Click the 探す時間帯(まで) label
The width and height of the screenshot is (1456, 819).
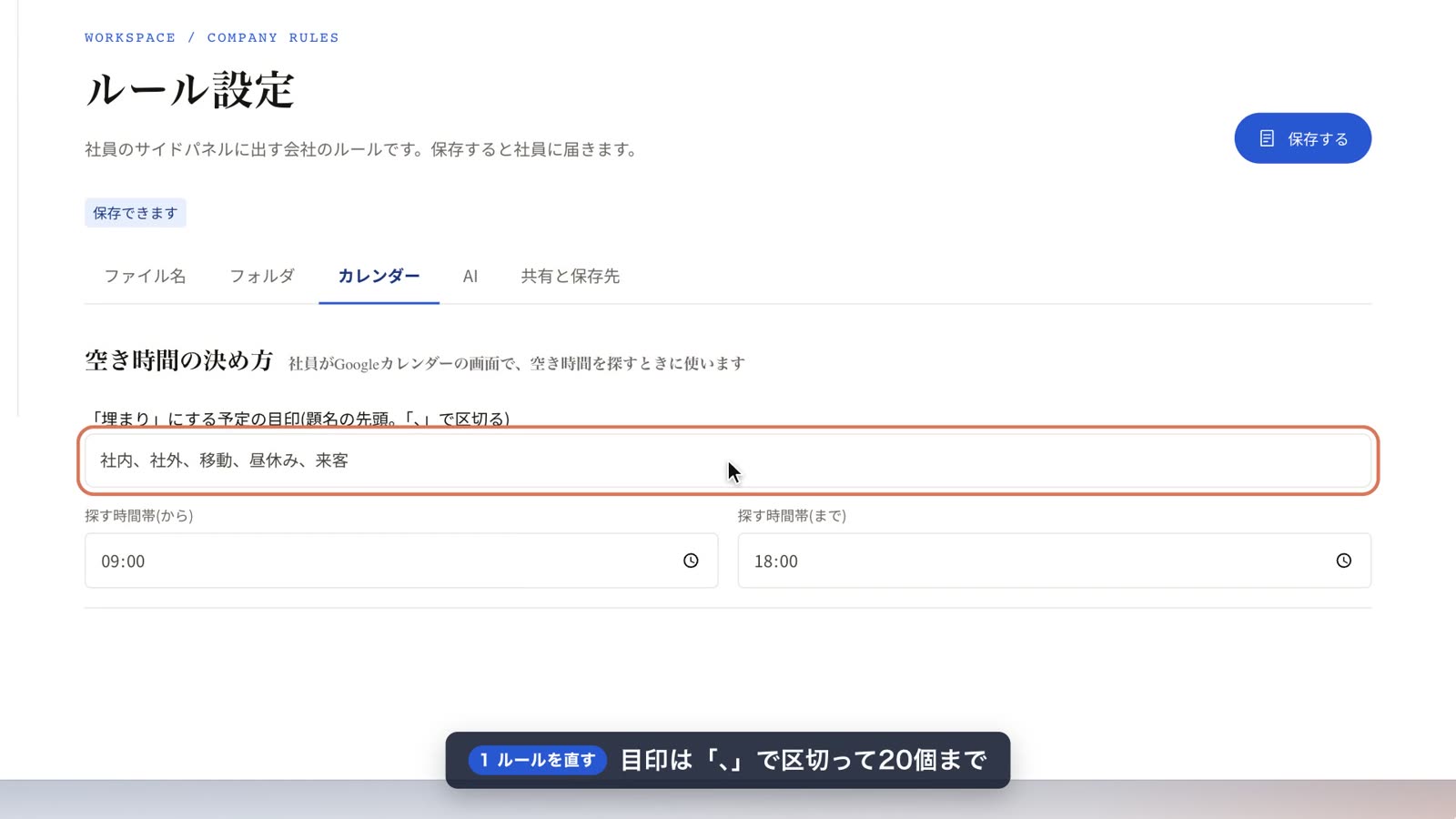(x=792, y=516)
